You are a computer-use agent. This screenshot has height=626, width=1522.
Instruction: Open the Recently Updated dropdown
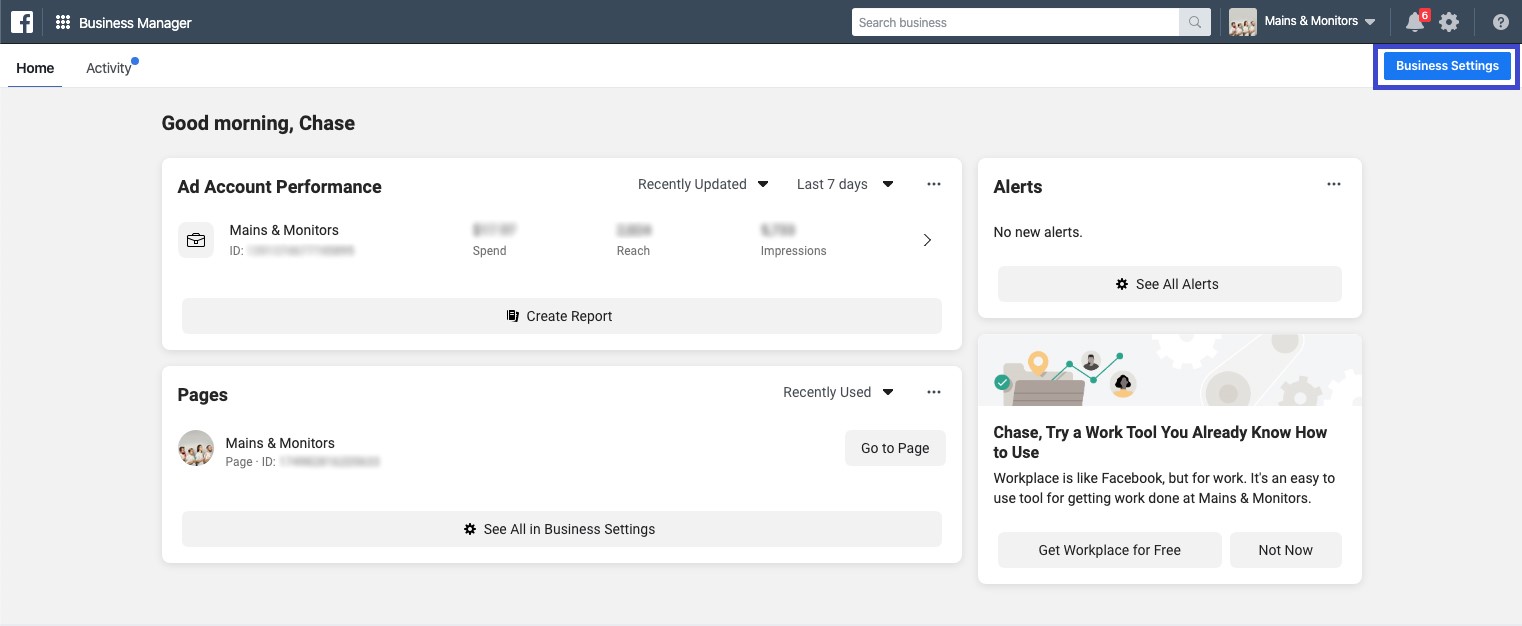(x=703, y=184)
